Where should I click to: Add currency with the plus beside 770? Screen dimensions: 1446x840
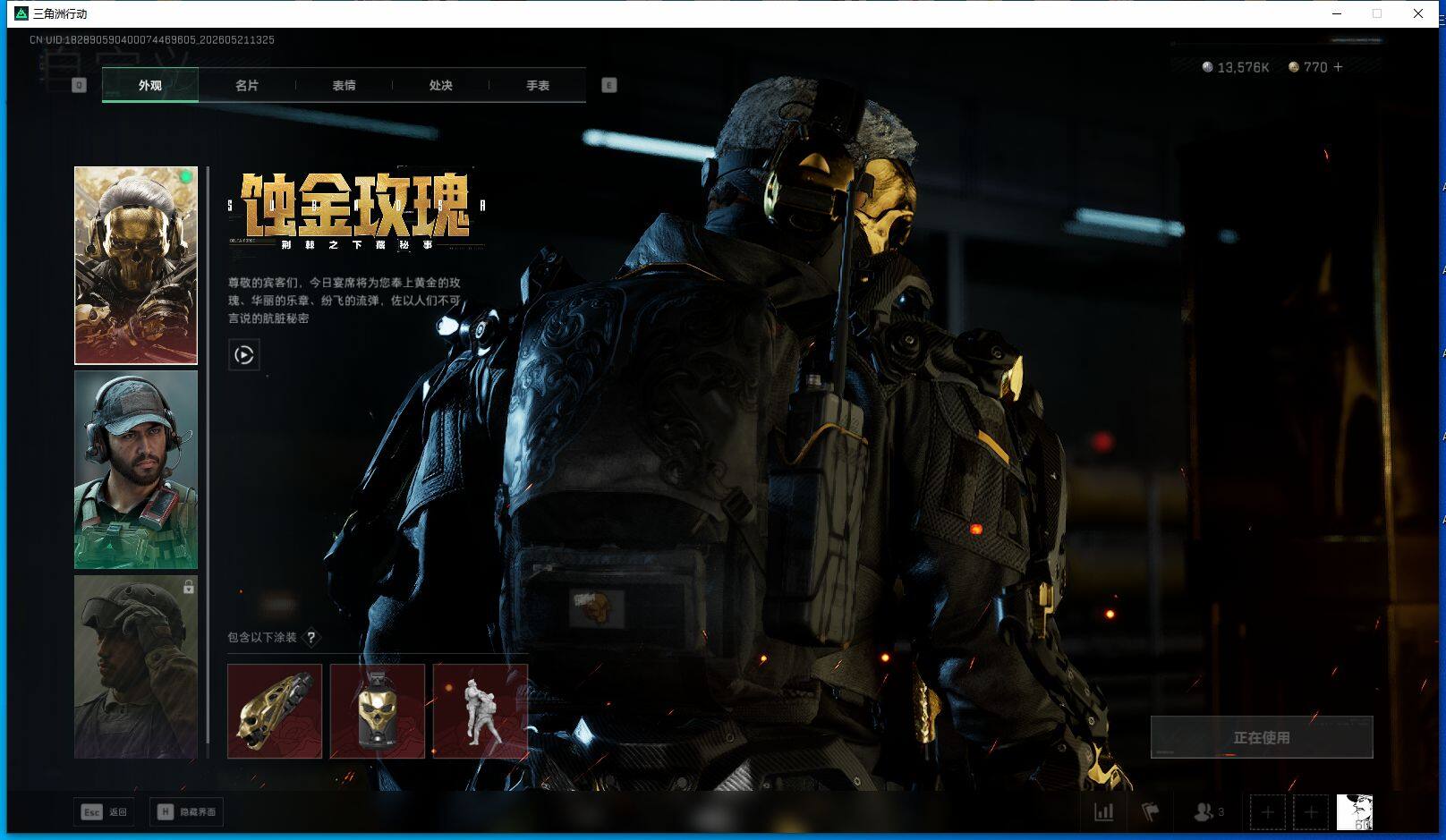pyautogui.click(x=1338, y=67)
